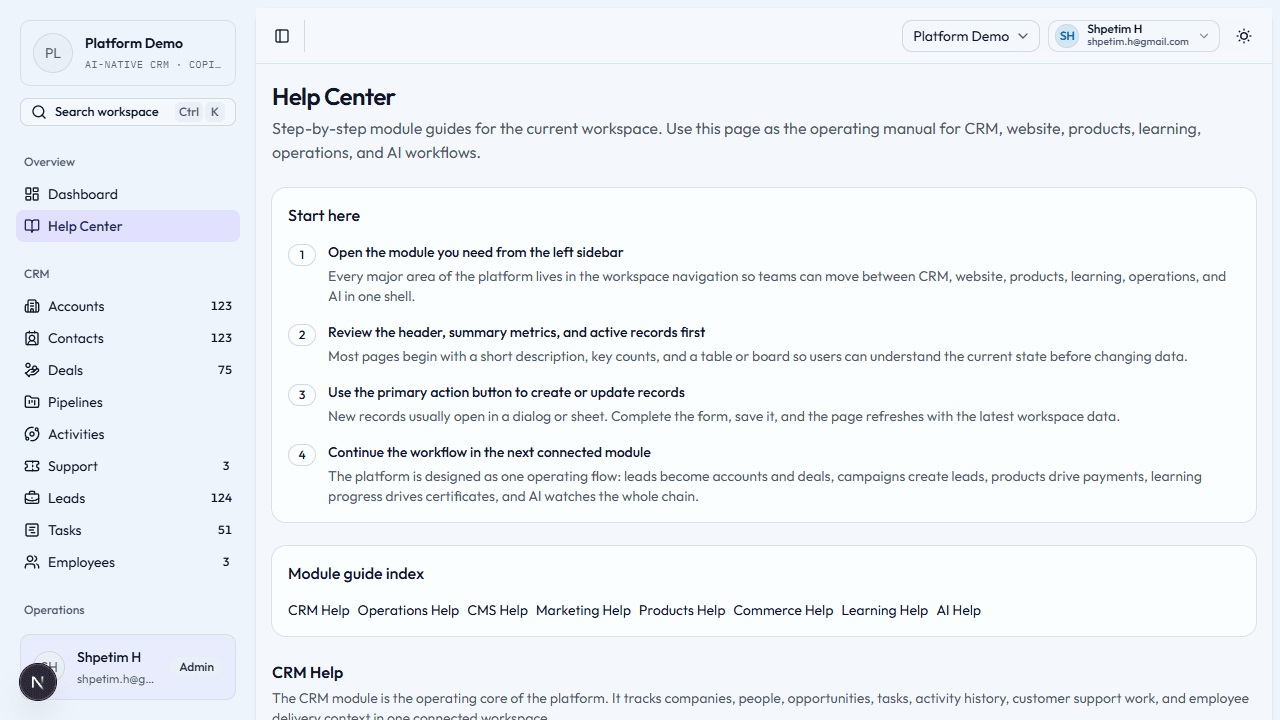This screenshot has width=1280, height=720.
Task: Jump to the Operations Help guide
Action: tap(408, 610)
